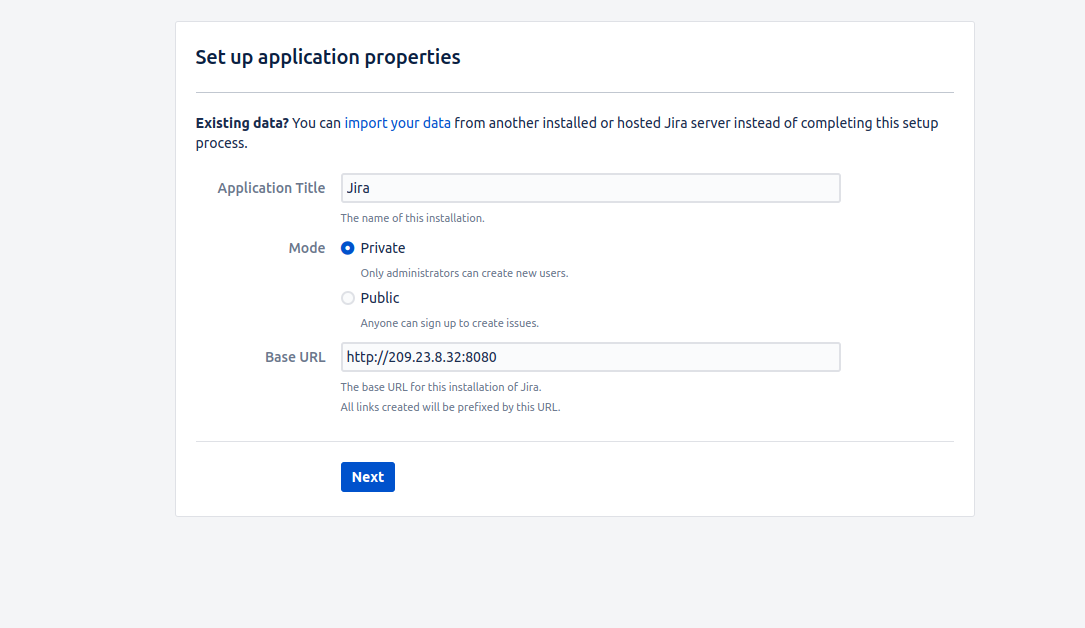Click 'Anyone can sign up to create issues.' hint
This screenshot has width=1085, height=628.
tap(449, 323)
